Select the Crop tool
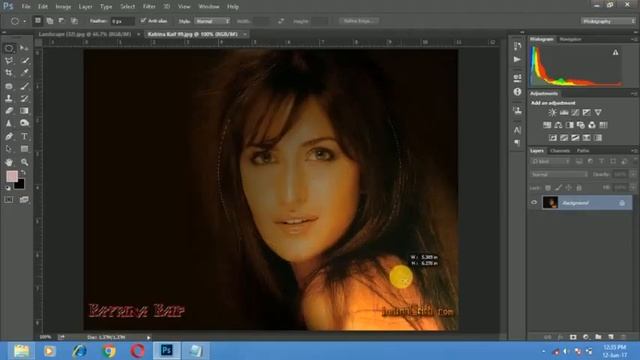The height and width of the screenshot is (360, 640). (9, 73)
